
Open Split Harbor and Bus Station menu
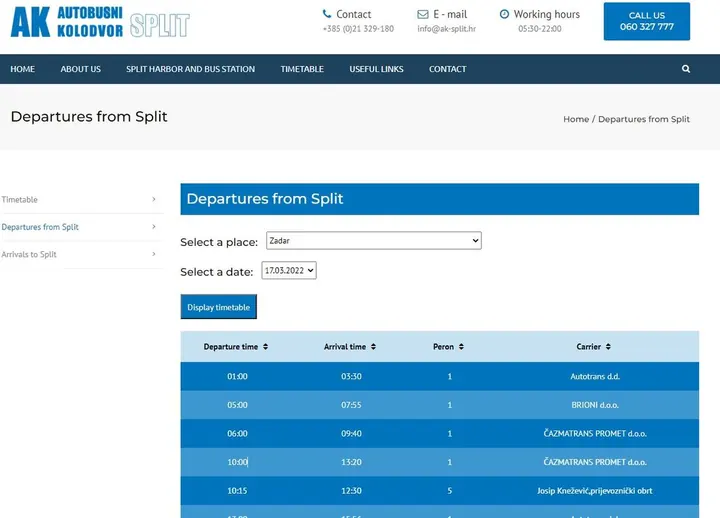click(x=191, y=69)
